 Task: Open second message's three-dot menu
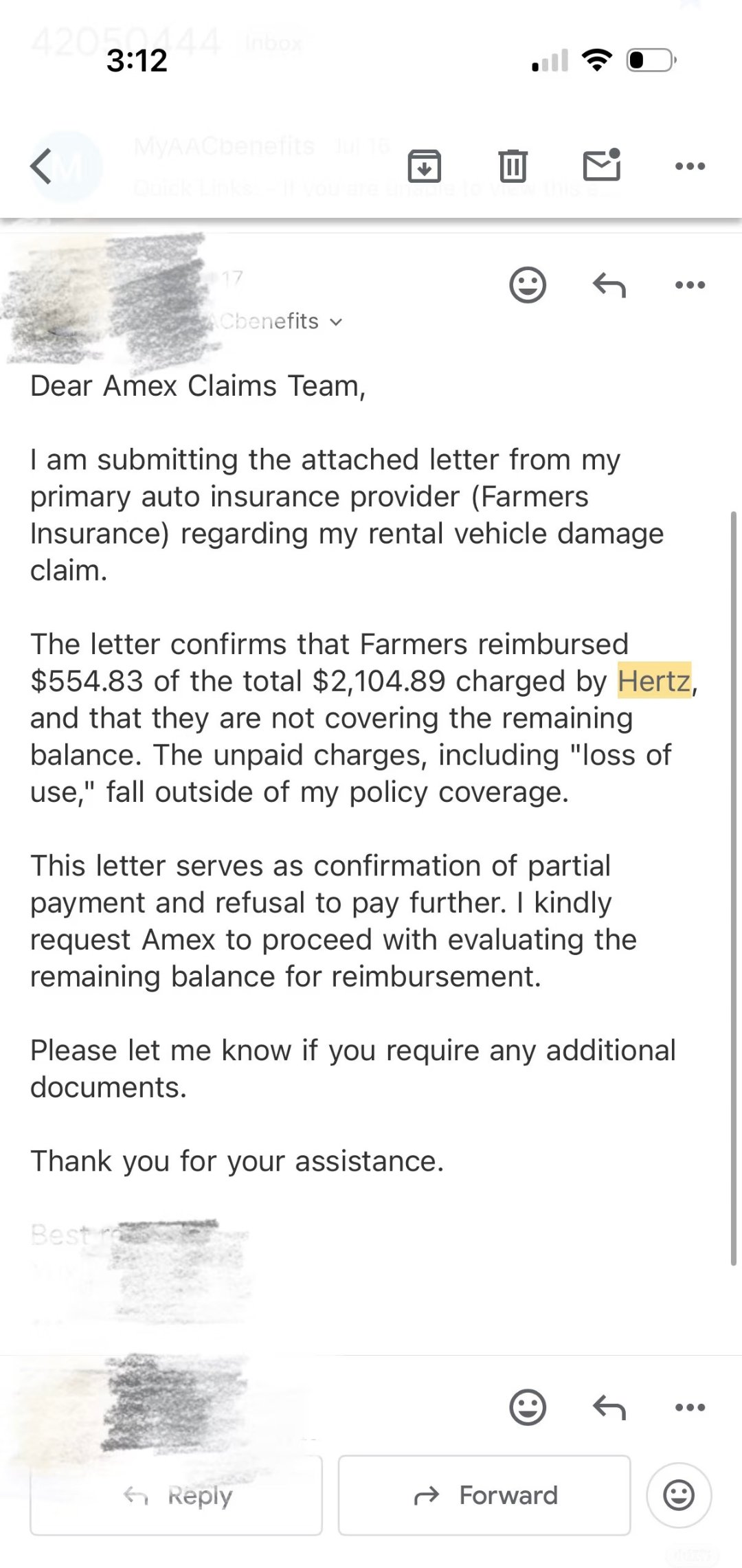690,1407
